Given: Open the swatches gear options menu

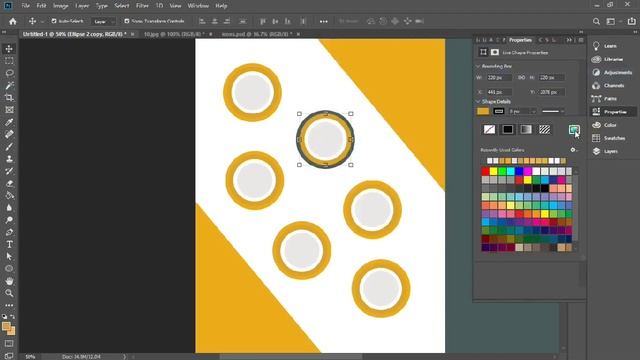Looking at the screenshot, I should 573,150.
